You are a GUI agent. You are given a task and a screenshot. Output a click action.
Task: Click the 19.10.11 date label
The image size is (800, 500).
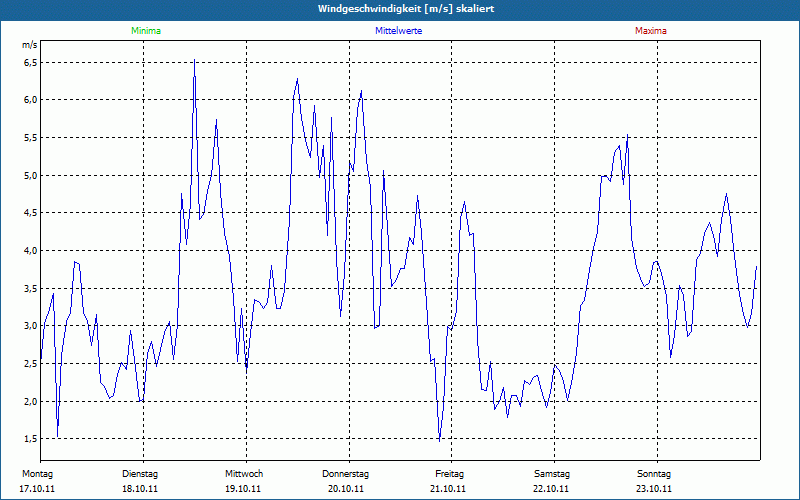(243, 489)
